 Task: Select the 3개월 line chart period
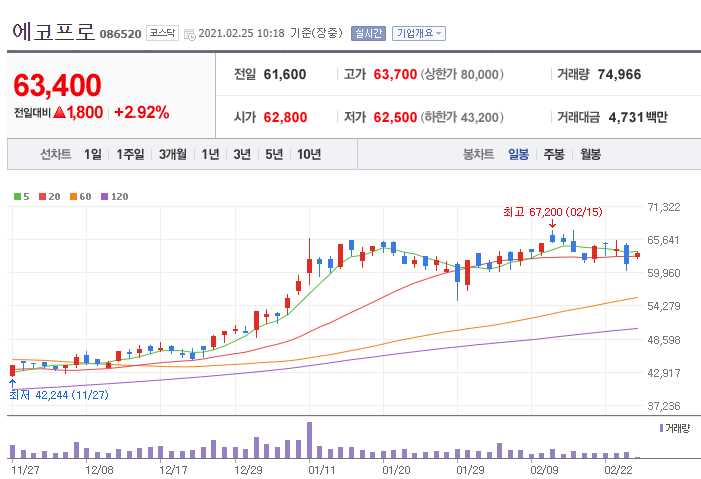(173, 154)
